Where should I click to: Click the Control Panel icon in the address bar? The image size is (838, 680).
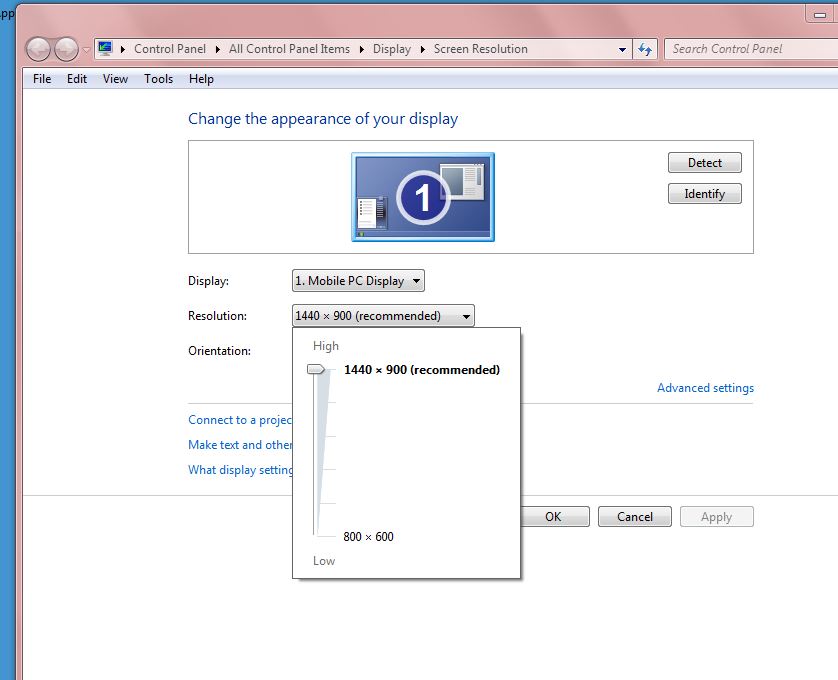[x=105, y=49]
